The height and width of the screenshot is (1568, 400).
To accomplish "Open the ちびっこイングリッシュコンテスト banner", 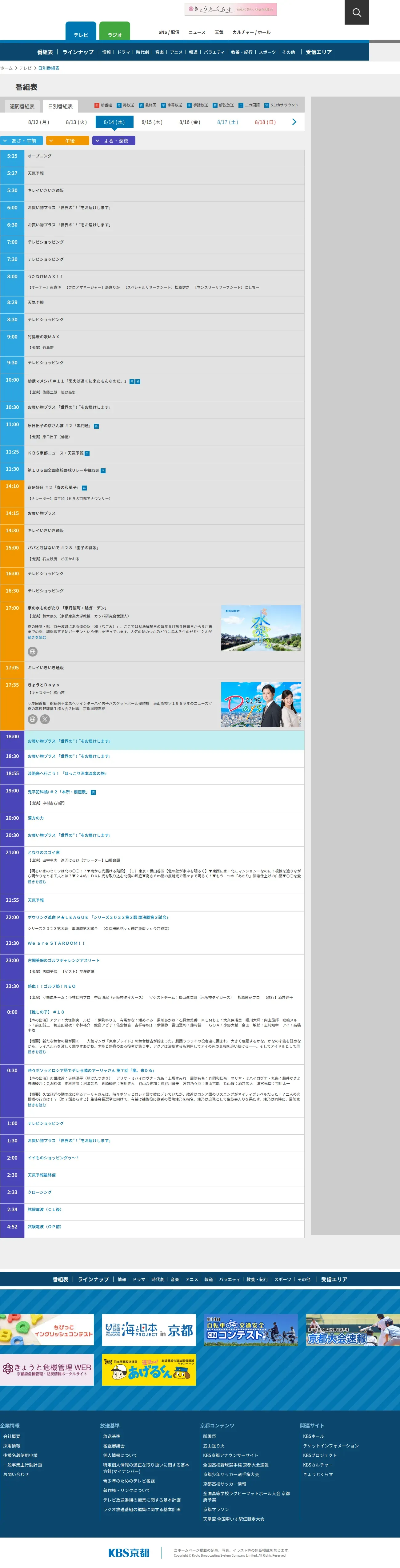I will 47,1329.
